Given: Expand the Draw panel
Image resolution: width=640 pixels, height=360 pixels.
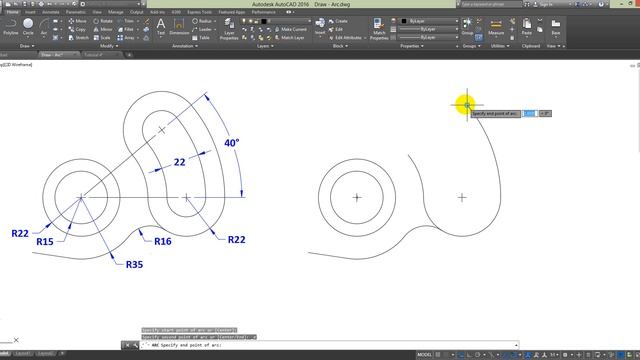Looking at the screenshot, I should (x=27, y=46).
